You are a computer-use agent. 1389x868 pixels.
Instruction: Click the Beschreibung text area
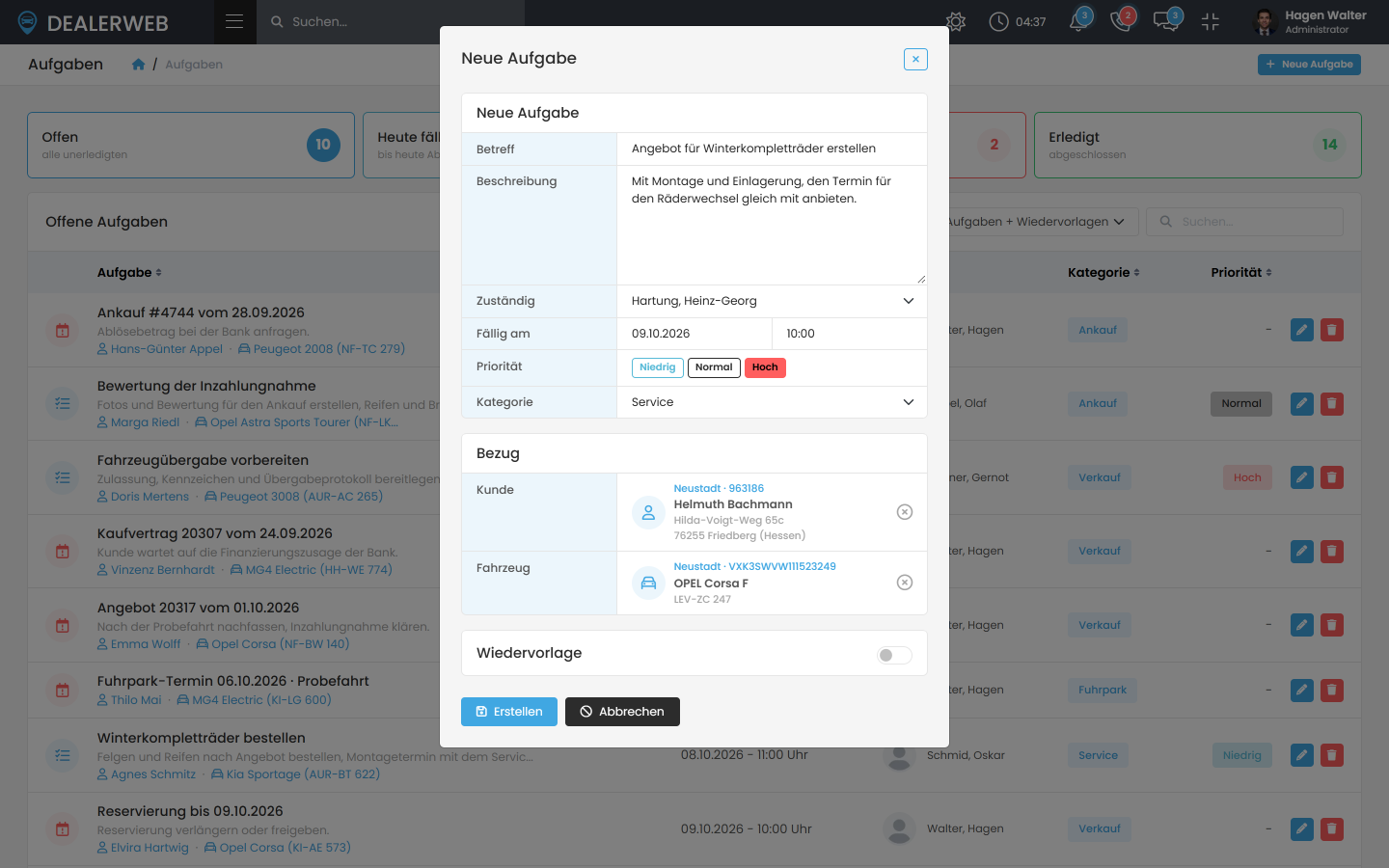coord(772,226)
